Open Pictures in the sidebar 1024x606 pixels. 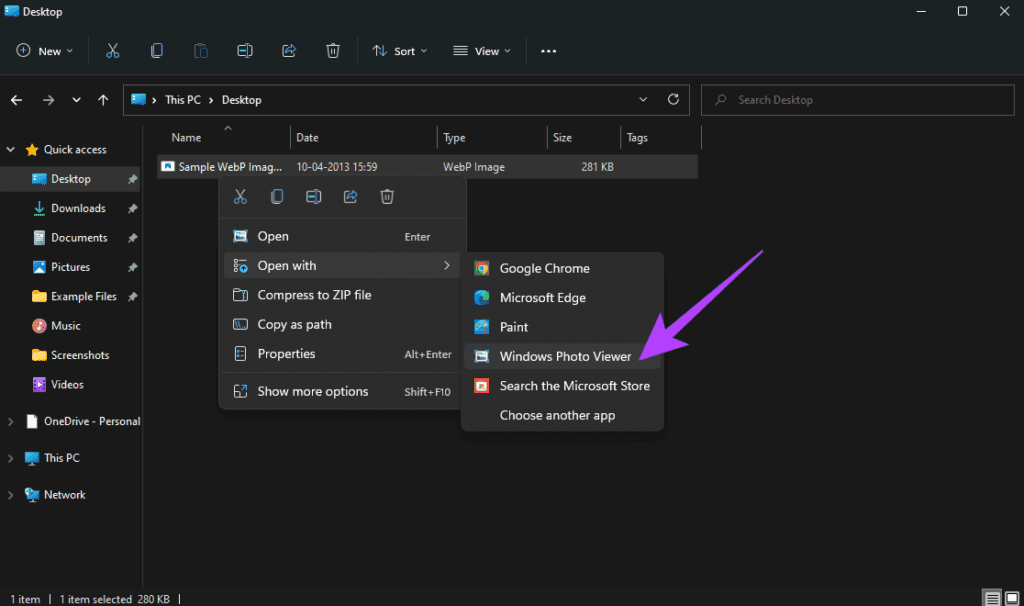71,267
